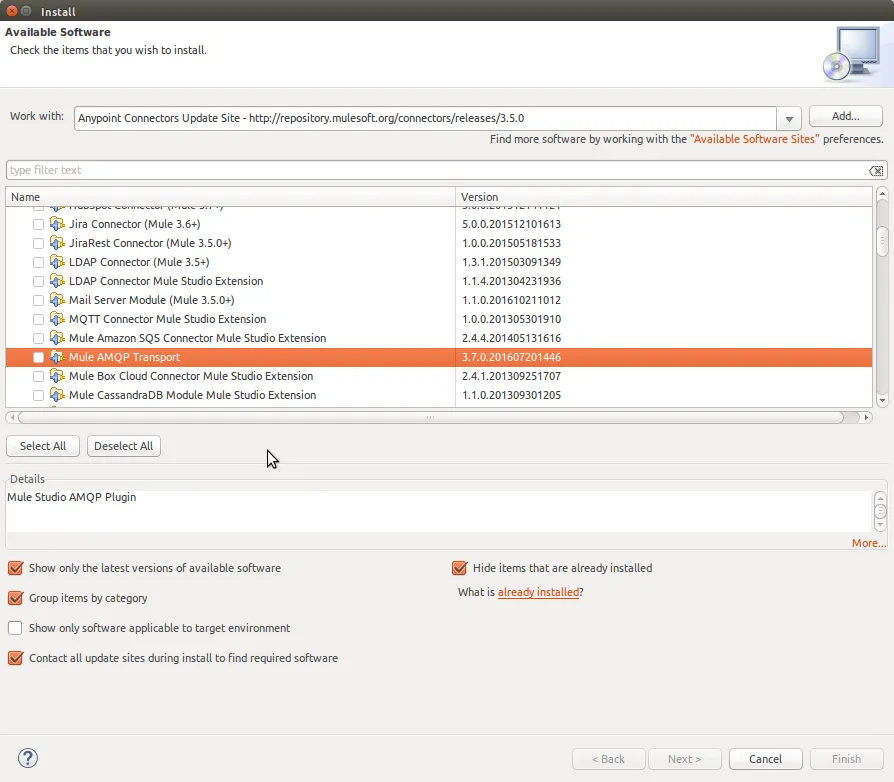Click the Details pane scroll up arrow

tap(880, 499)
